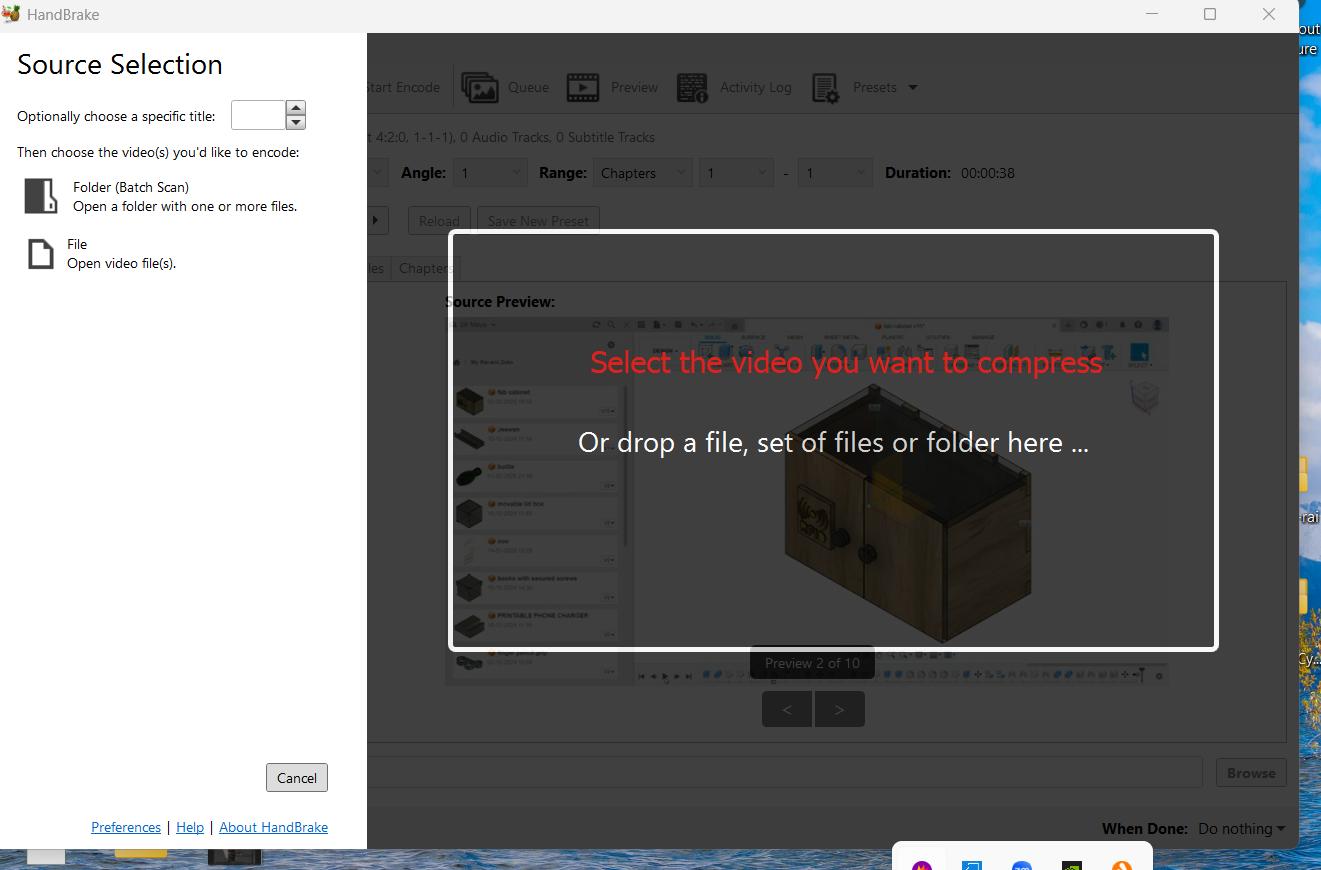Minimize the HandBrake window
Viewport: 1321px width, 870px height.
coord(1153,14)
